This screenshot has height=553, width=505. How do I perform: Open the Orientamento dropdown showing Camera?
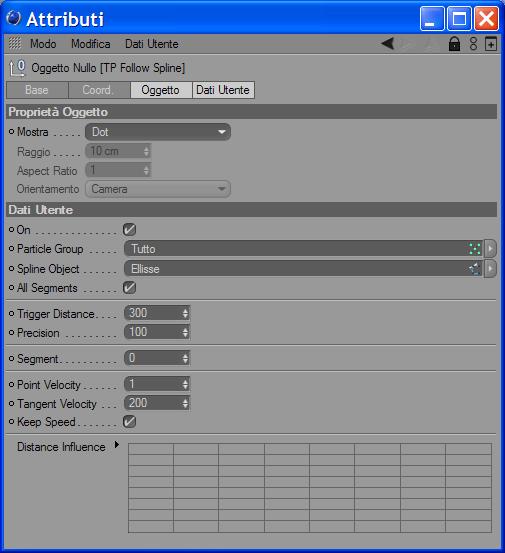pos(158,189)
